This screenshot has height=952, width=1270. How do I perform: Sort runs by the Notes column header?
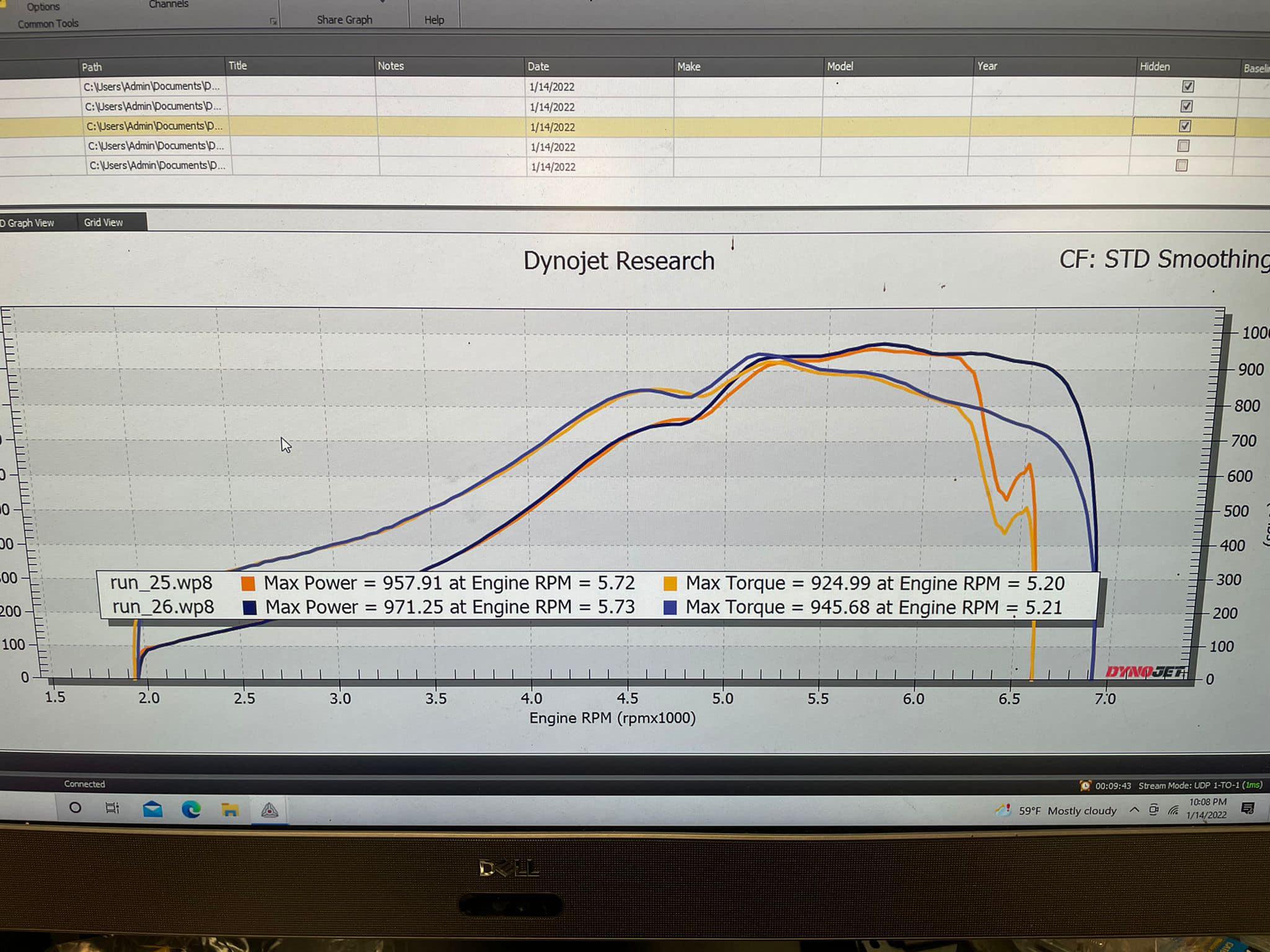(x=450, y=66)
